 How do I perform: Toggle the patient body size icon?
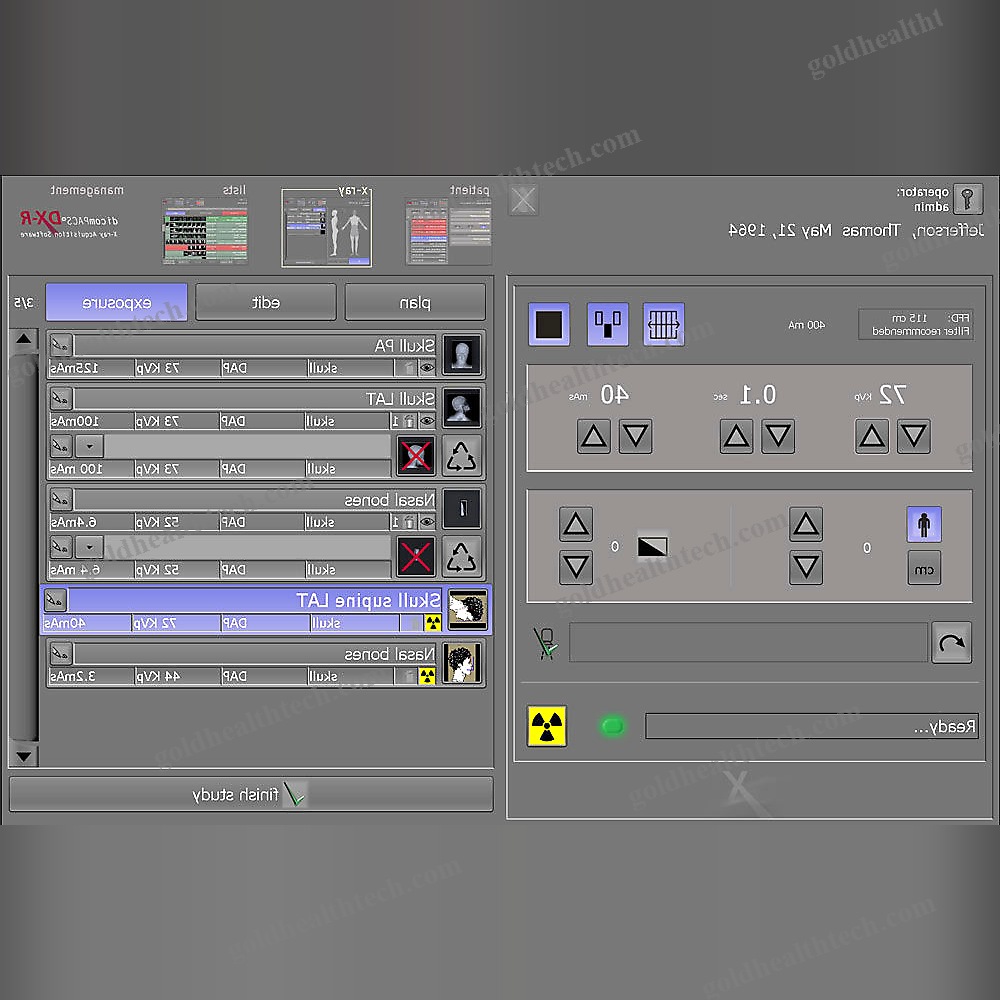pos(924,524)
